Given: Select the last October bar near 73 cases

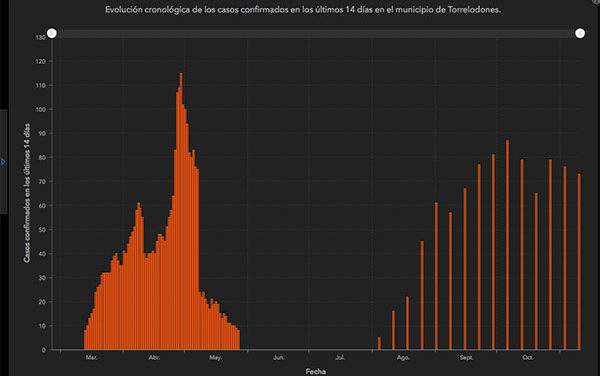Looking at the screenshot, I should (x=579, y=262).
